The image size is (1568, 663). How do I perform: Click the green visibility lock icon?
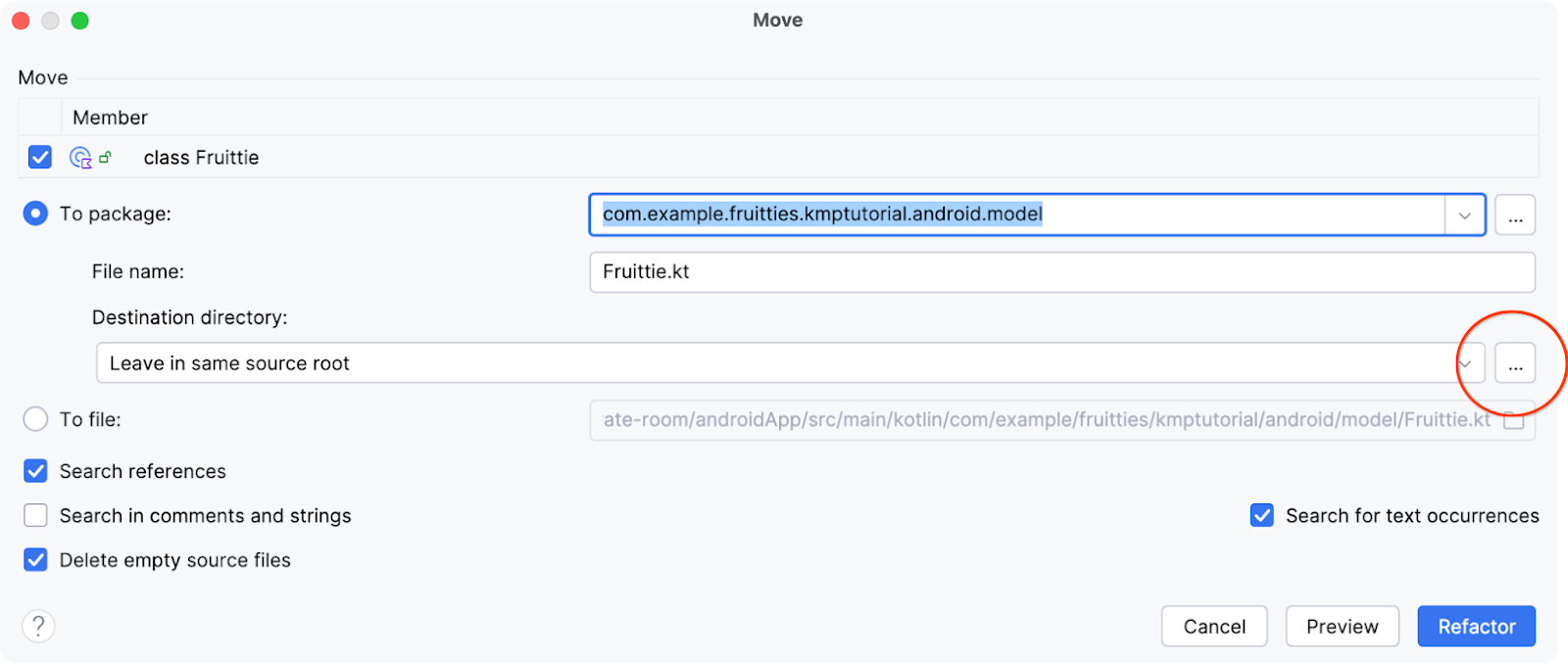[x=106, y=157]
